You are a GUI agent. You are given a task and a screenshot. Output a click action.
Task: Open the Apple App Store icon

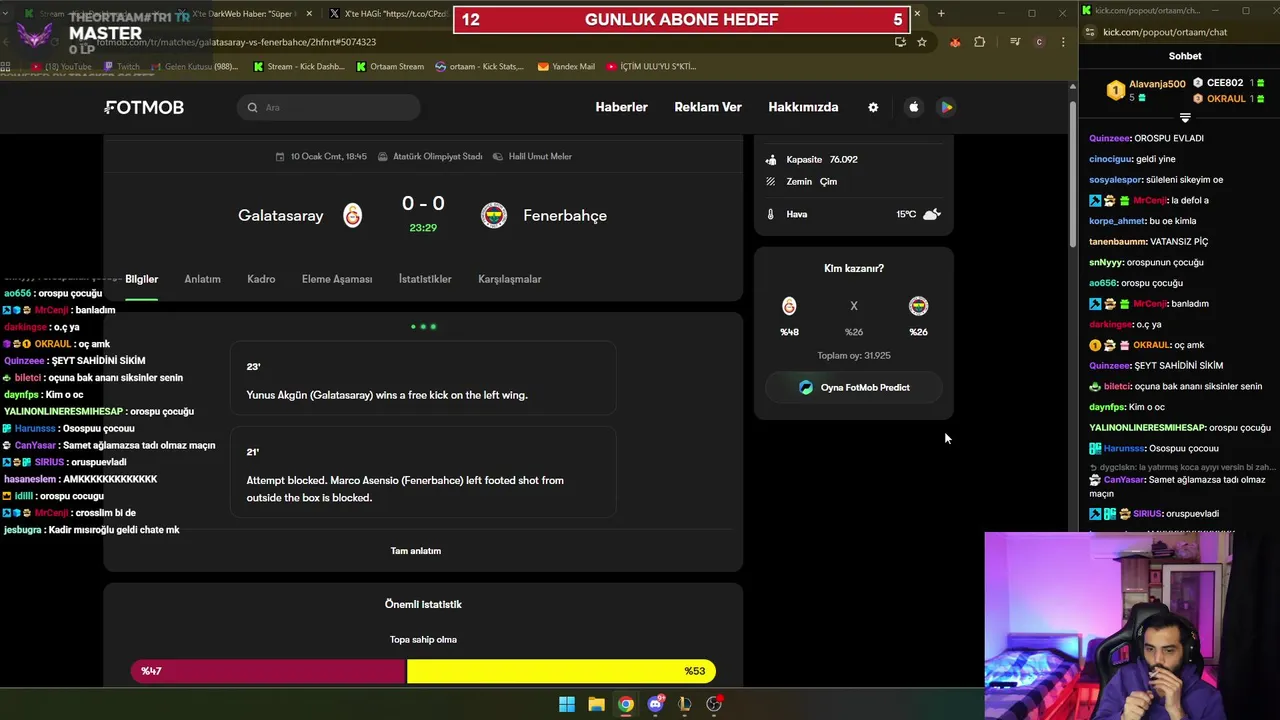tap(913, 107)
